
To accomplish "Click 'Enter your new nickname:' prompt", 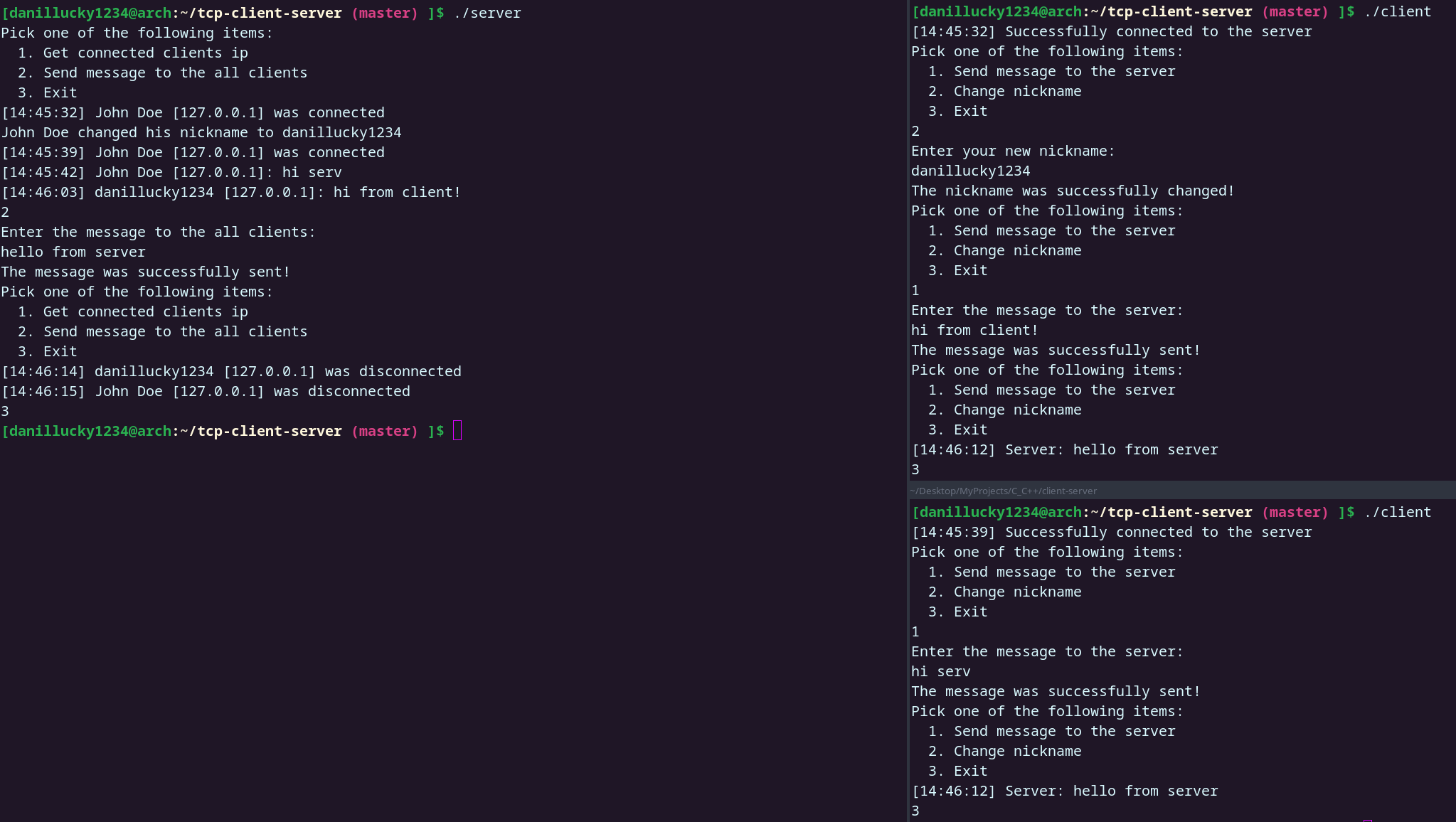I will point(1013,151).
